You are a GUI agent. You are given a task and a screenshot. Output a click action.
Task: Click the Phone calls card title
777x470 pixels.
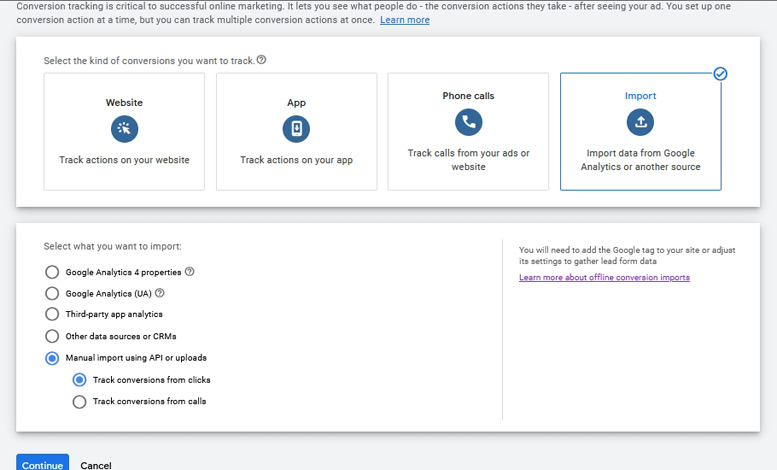click(x=468, y=96)
